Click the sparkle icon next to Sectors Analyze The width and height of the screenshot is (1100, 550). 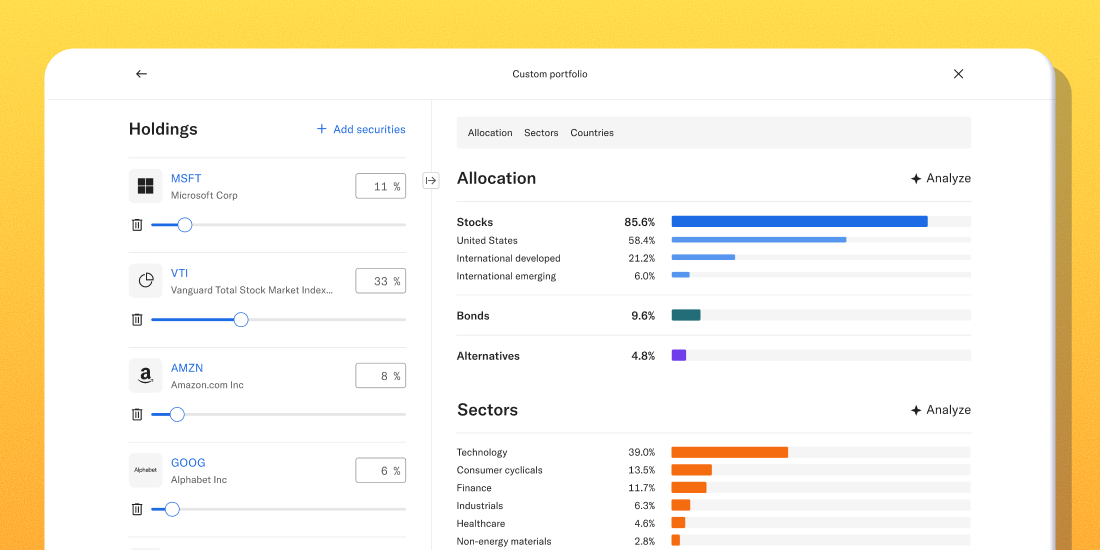[915, 410]
